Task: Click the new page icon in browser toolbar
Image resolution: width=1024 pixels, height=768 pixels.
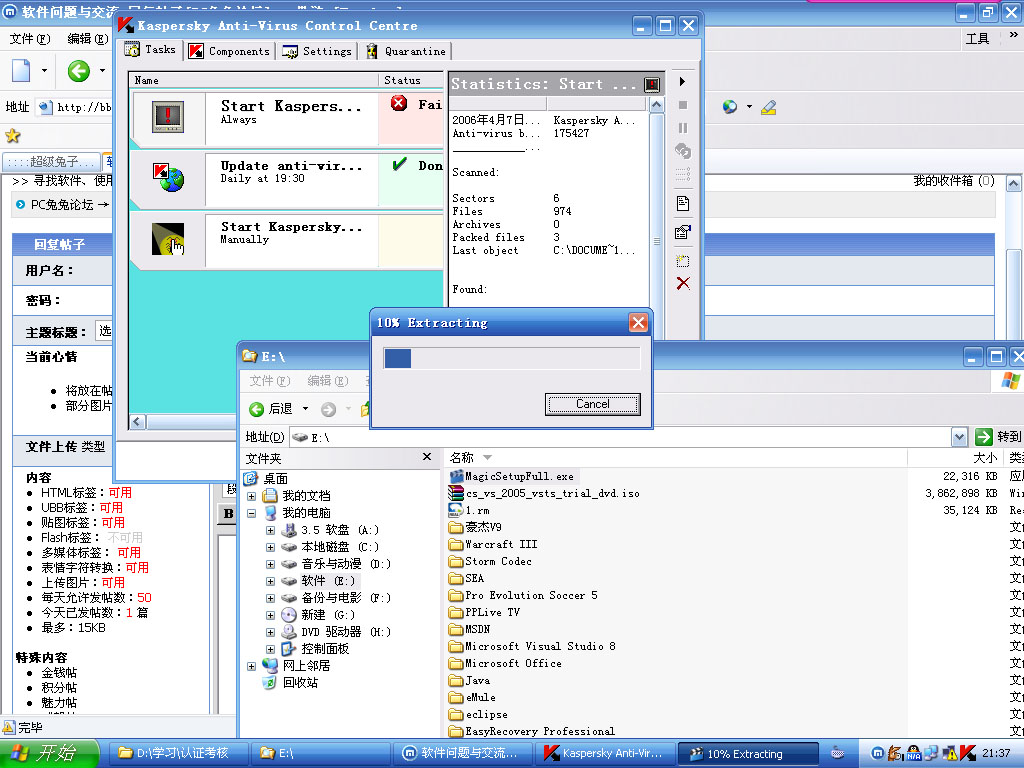Action: coord(21,71)
